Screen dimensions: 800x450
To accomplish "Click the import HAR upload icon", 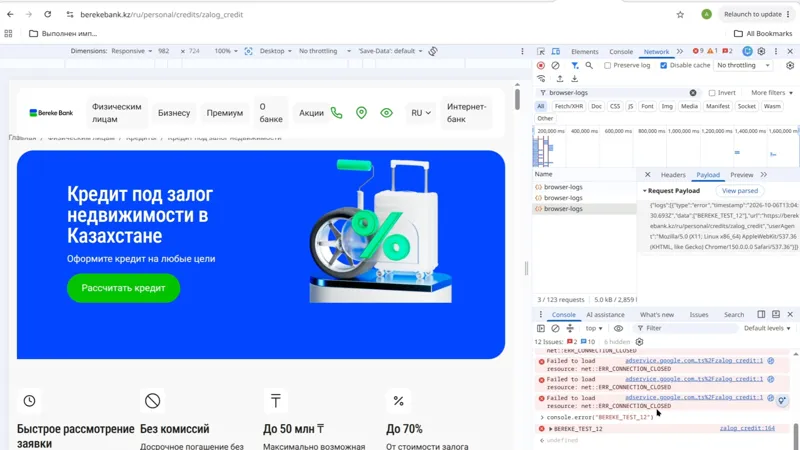I will tap(560, 79).
